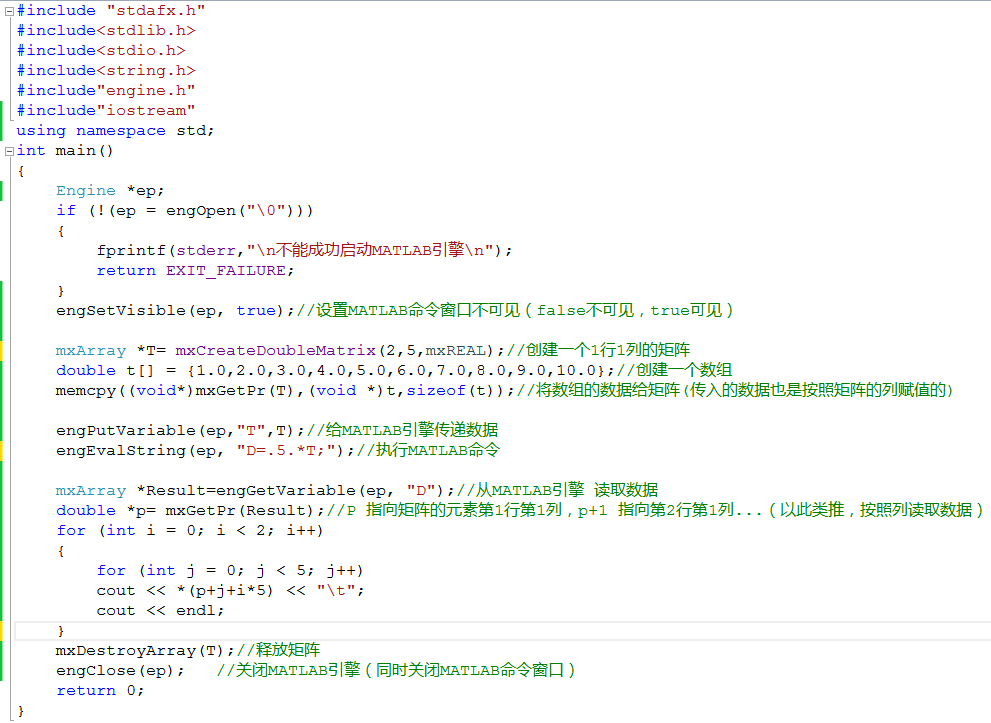Click the #include"iostream" line
The width and height of the screenshot is (991, 723).
[x=106, y=111]
